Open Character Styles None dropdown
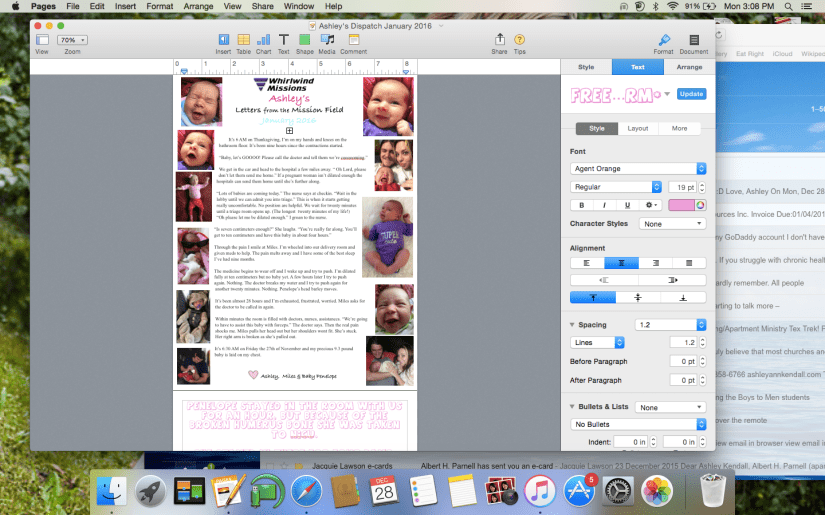The image size is (825, 515). (x=672, y=224)
